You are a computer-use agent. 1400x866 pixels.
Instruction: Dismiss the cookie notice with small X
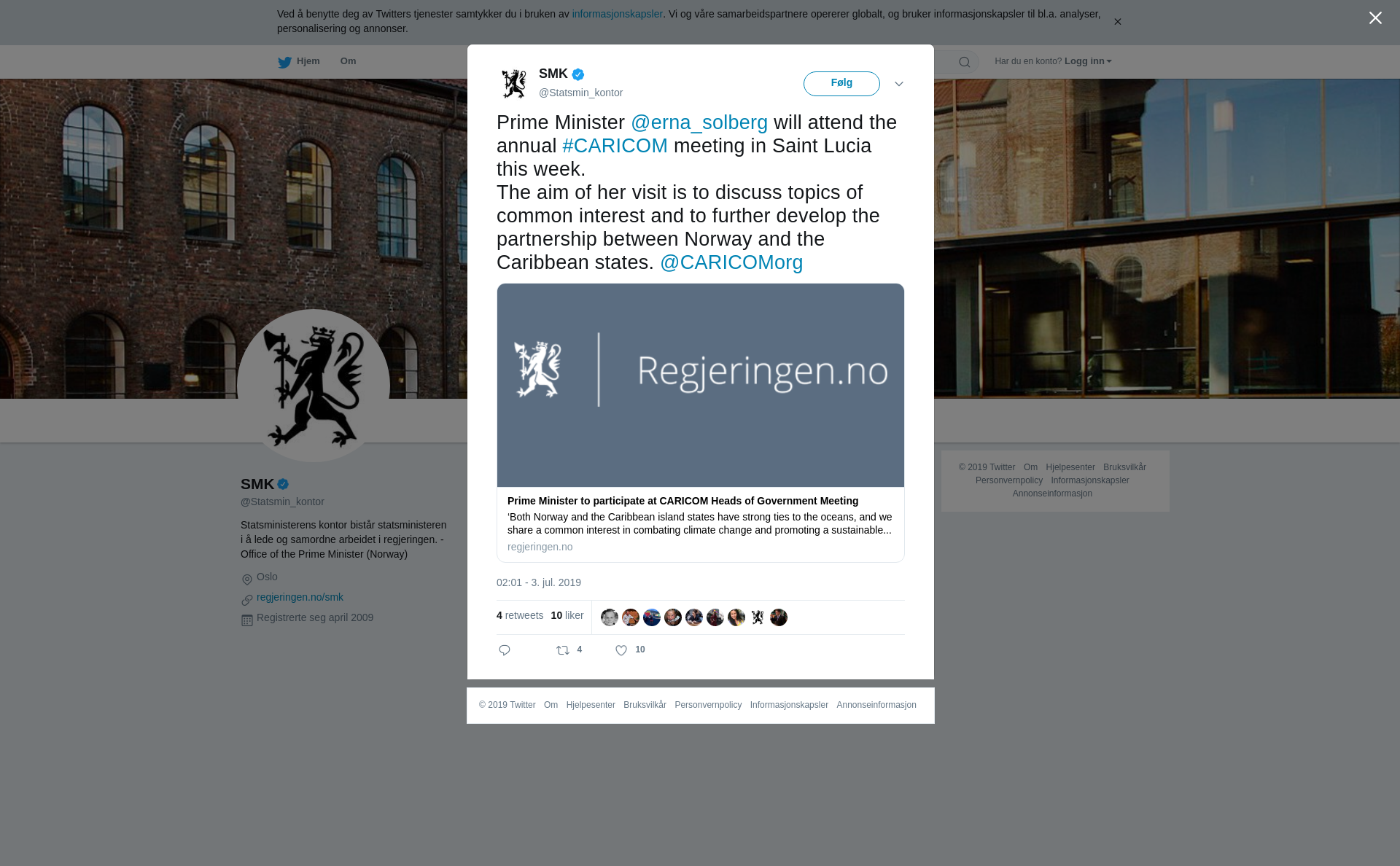(1117, 22)
